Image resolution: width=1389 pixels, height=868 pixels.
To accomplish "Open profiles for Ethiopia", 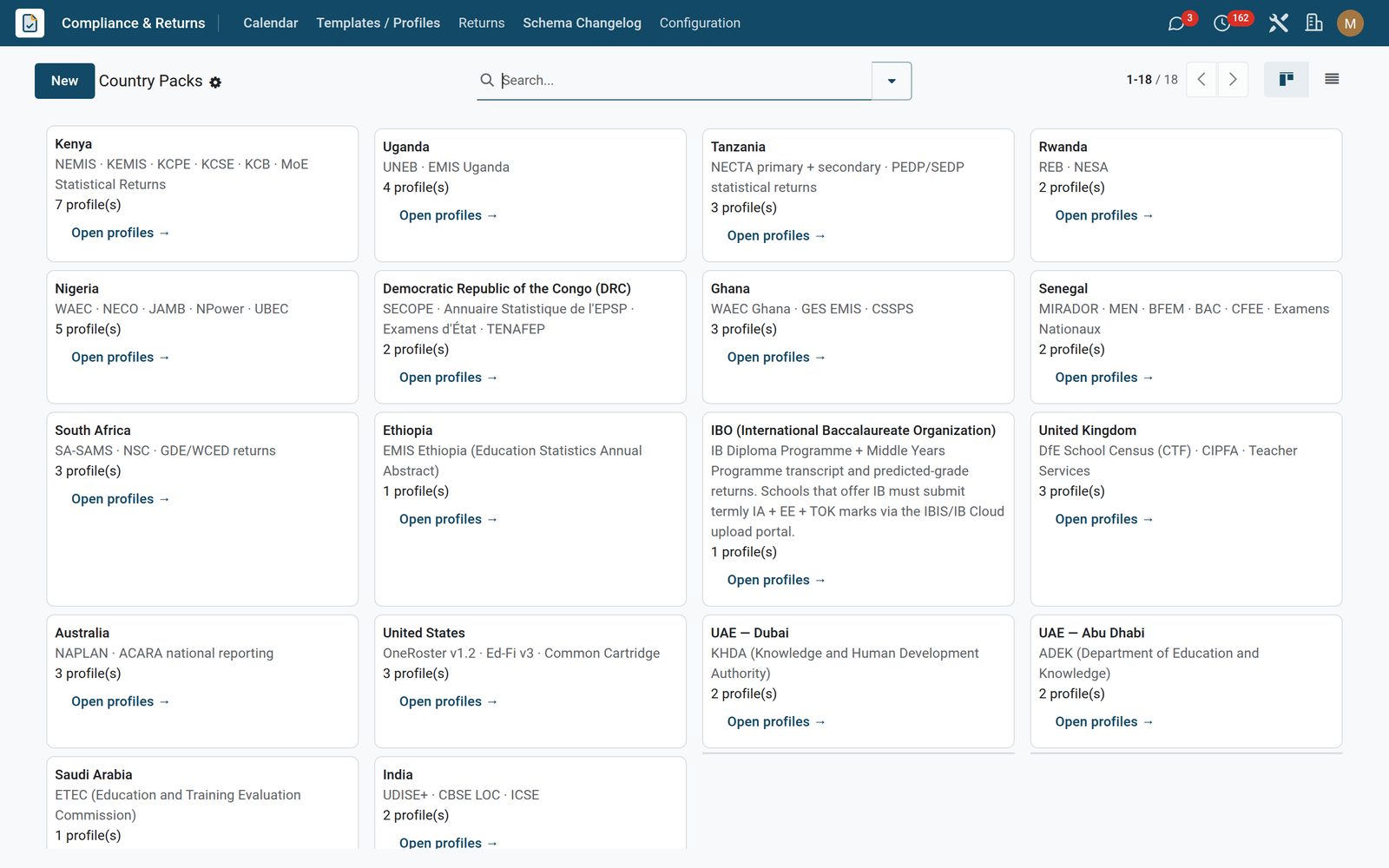I will tap(449, 519).
